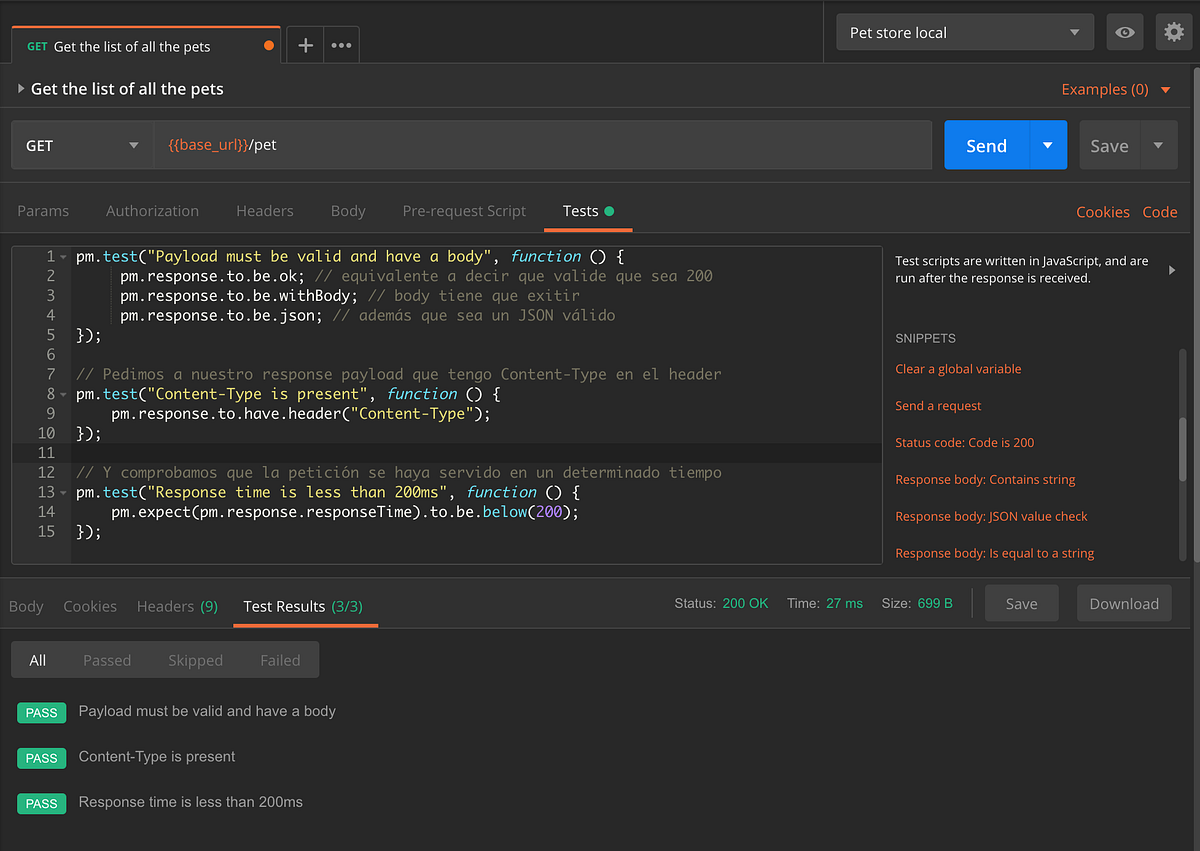
Task: Send the pet list request
Action: click(986, 144)
